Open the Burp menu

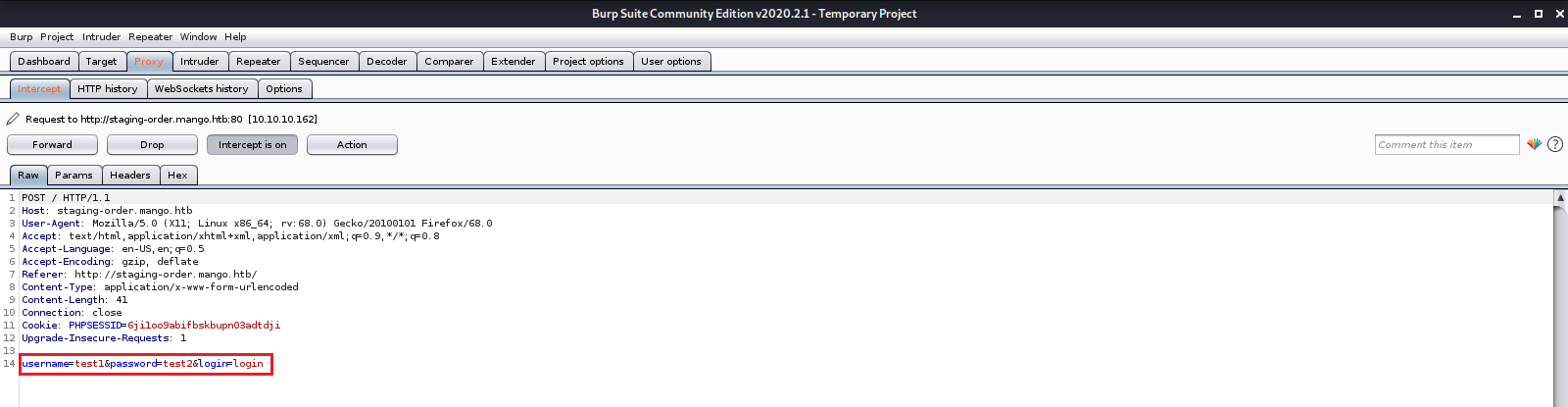[21, 36]
